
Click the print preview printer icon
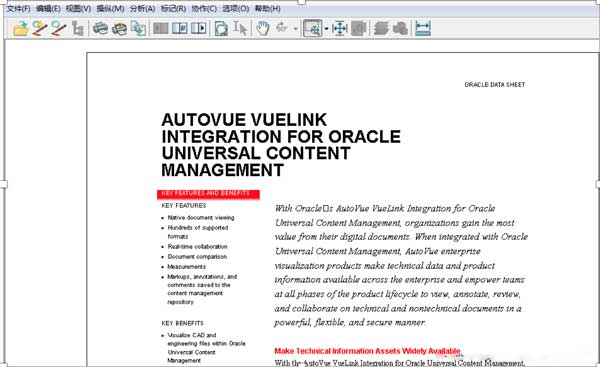[x=119, y=29]
